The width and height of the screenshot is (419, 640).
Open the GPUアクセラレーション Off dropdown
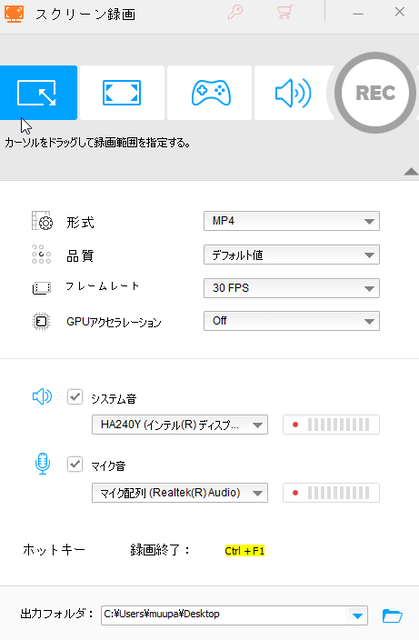click(291, 321)
